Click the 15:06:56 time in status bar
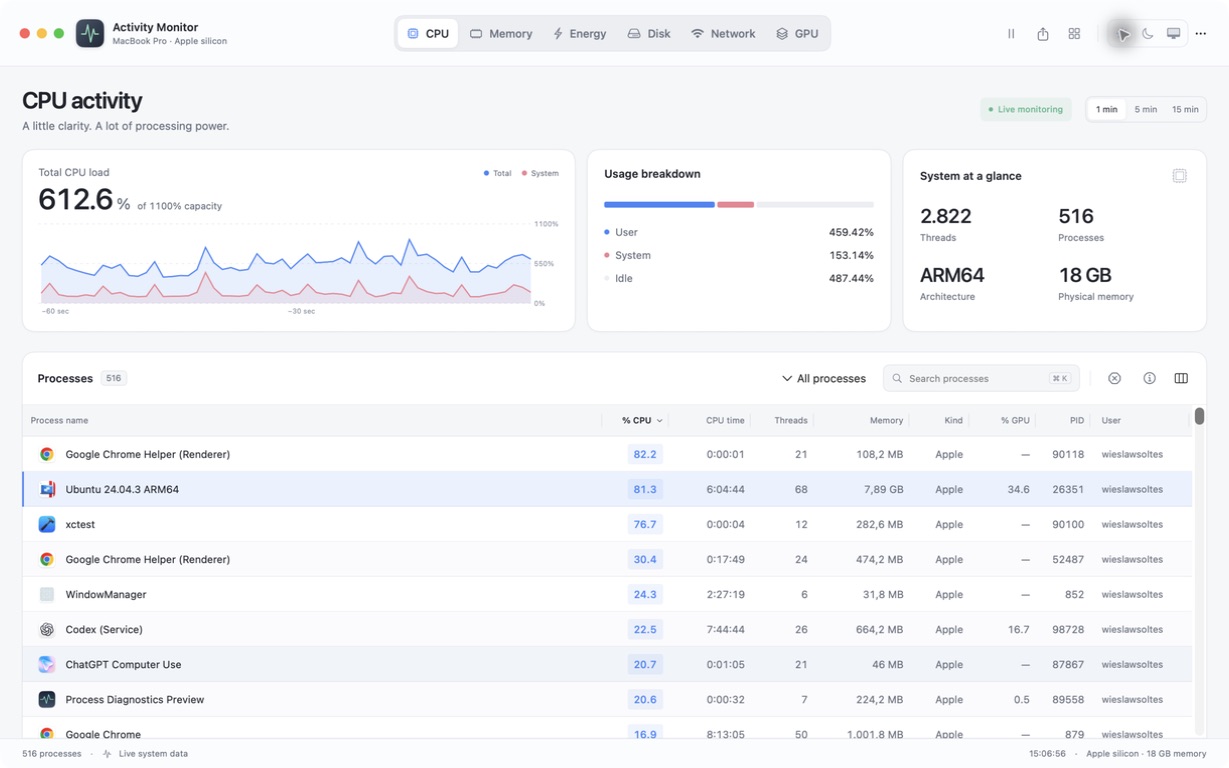The height and width of the screenshot is (768, 1229). [1047, 754]
